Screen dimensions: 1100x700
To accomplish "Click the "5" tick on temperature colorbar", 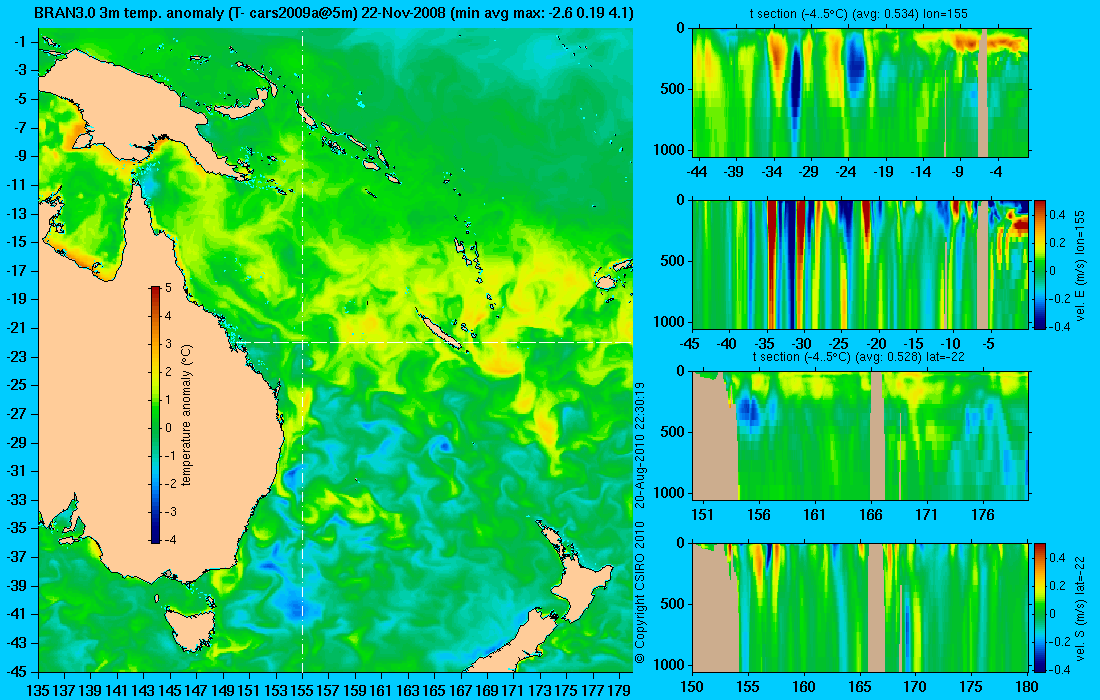I will tap(168, 288).
